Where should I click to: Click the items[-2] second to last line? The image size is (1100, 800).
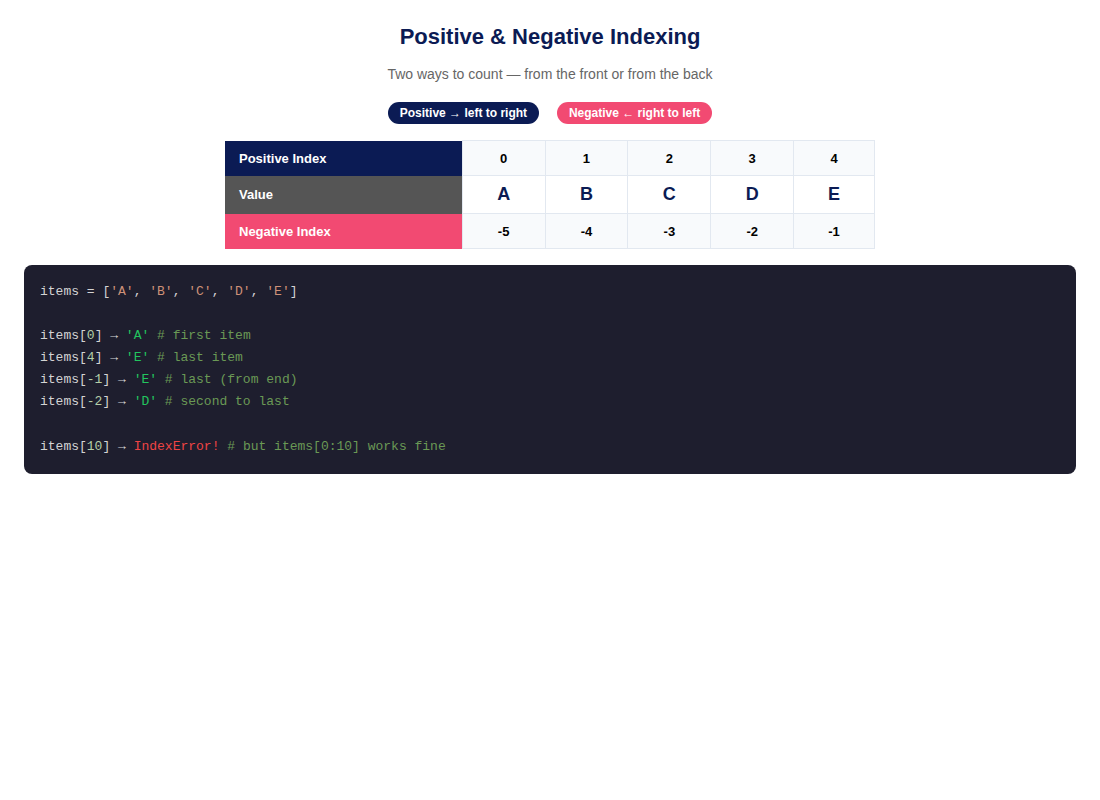coord(165,401)
